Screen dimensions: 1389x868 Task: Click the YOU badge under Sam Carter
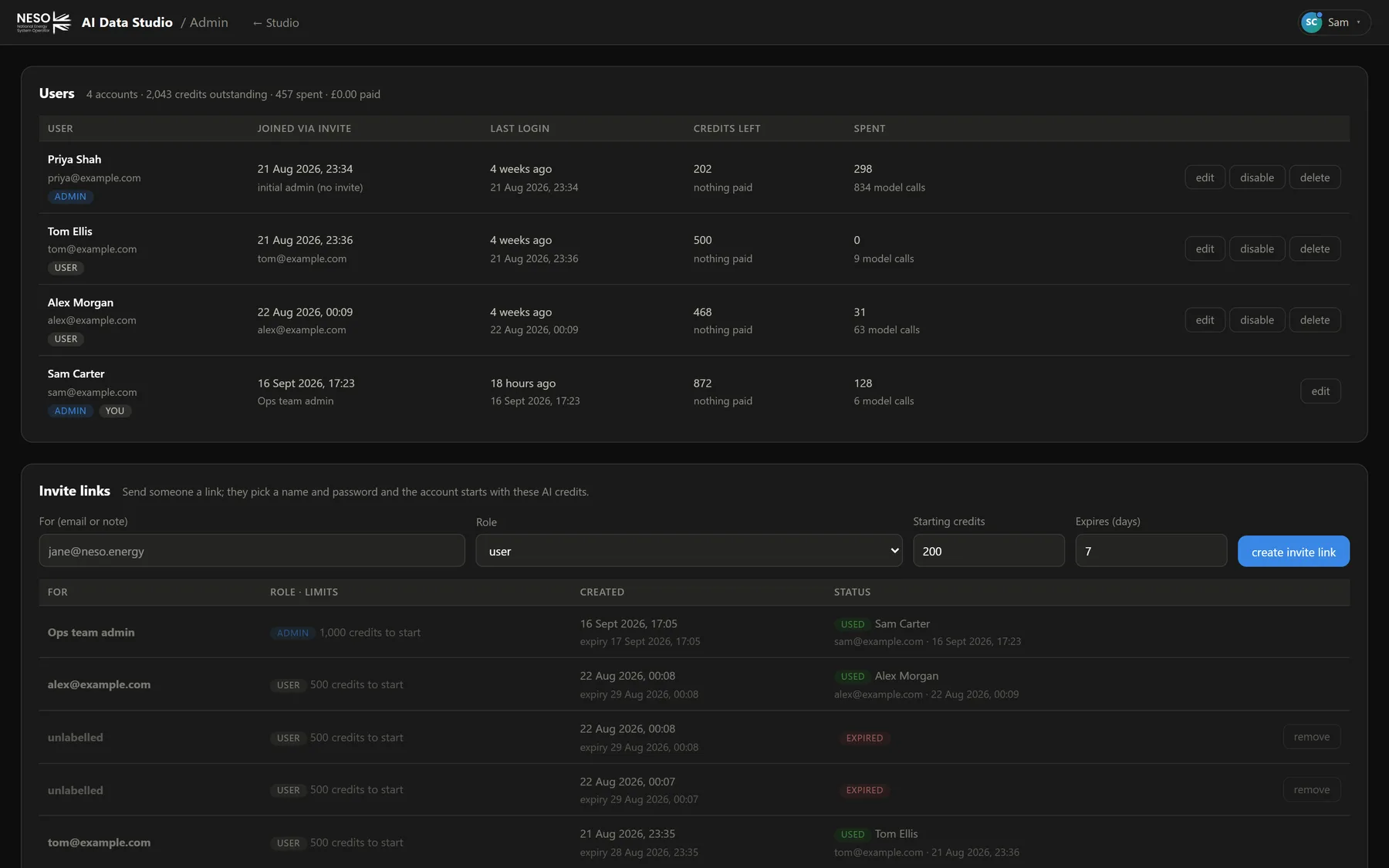[x=115, y=410]
